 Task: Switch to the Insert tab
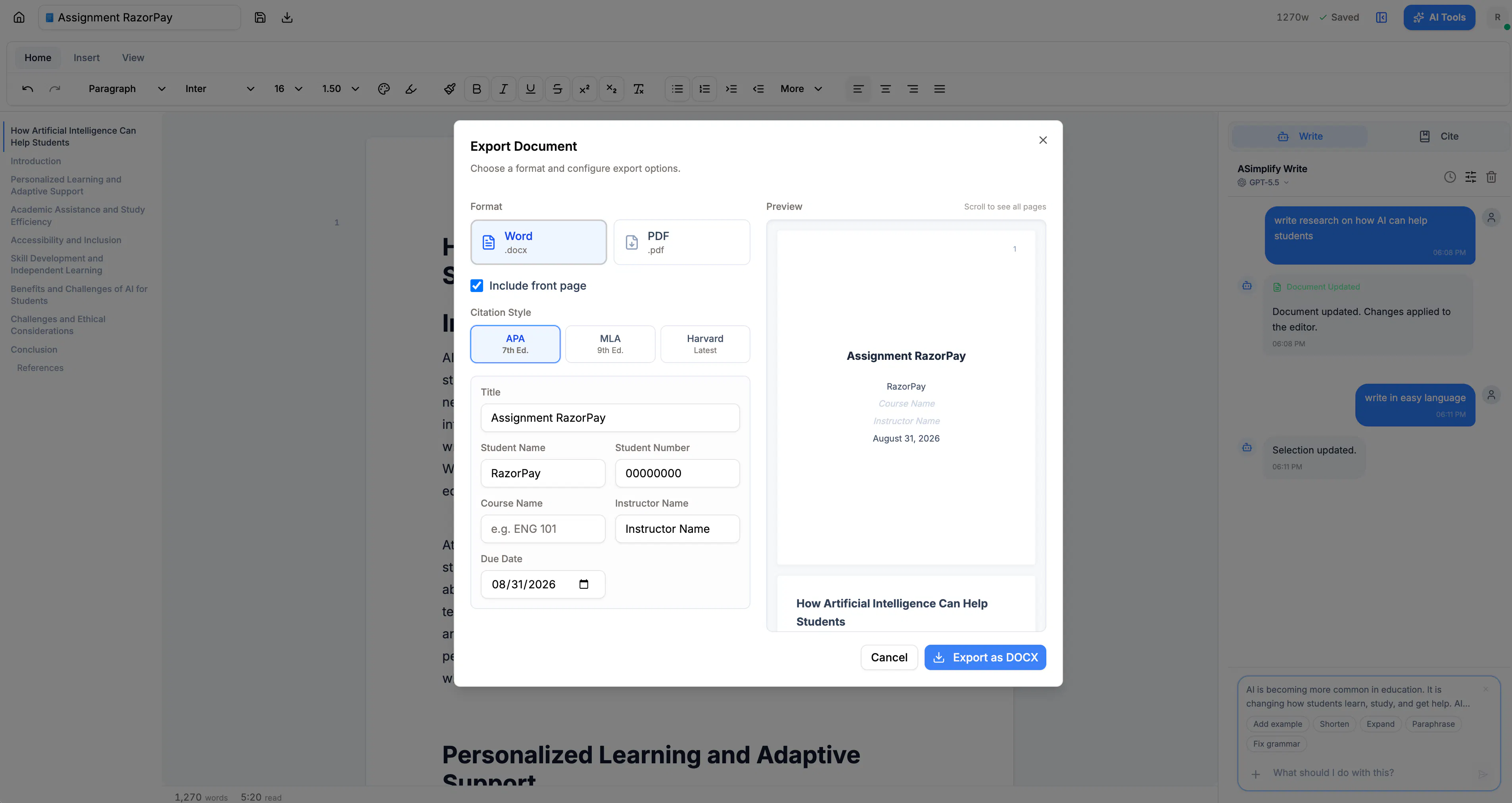click(86, 58)
